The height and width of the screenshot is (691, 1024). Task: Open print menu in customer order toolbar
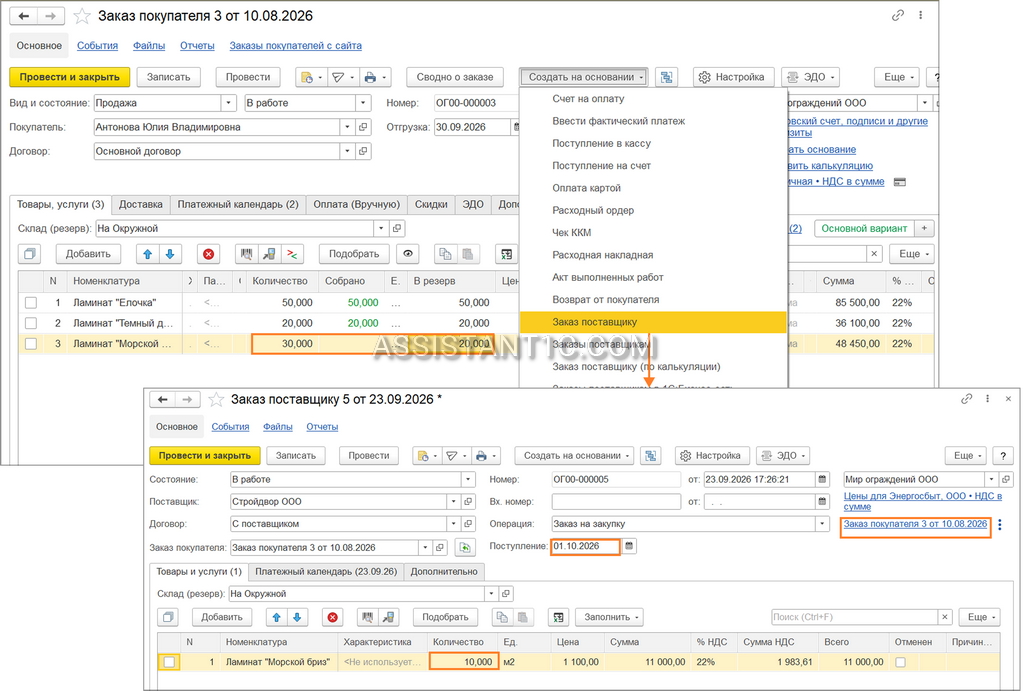click(x=376, y=77)
